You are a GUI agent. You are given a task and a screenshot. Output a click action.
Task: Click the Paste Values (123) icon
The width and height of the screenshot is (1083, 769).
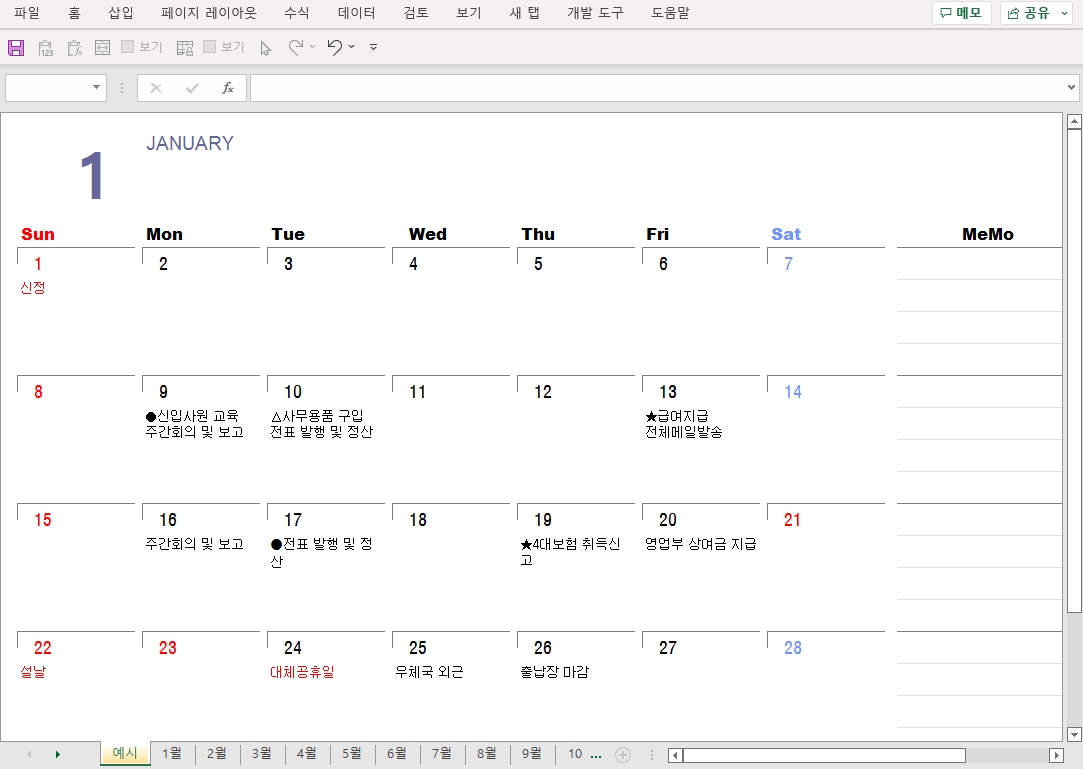46,48
